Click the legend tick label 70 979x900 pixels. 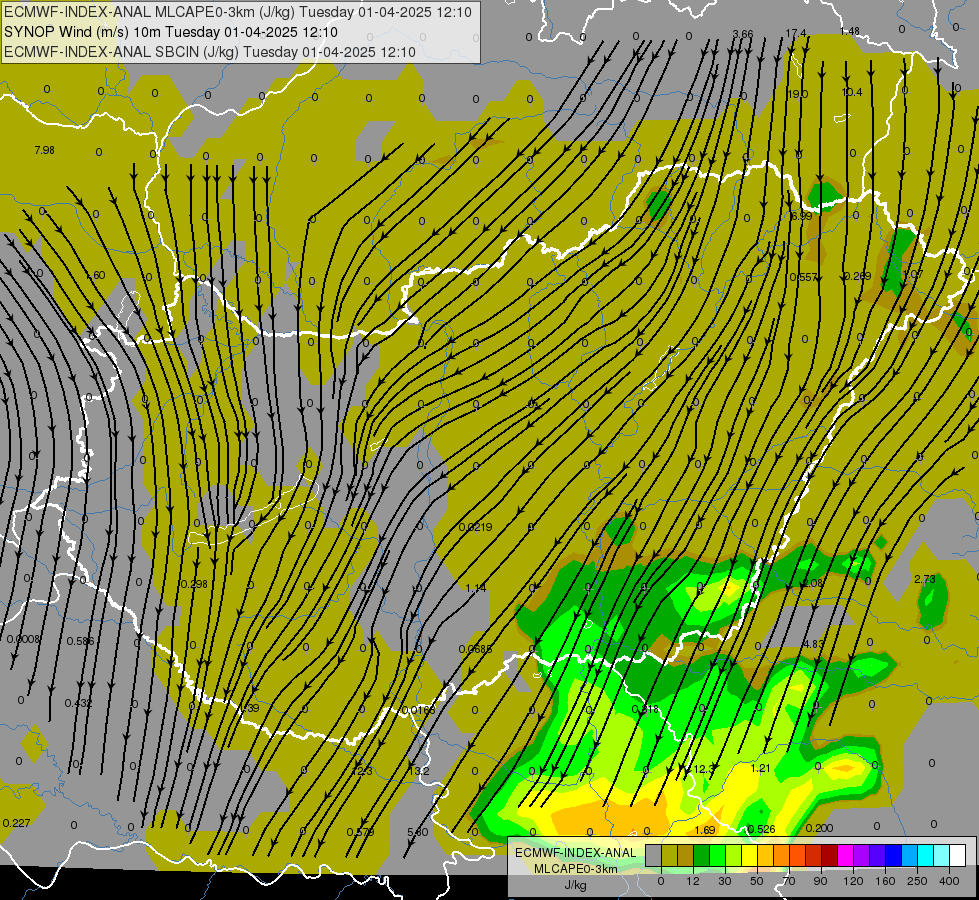tap(789, 881)
